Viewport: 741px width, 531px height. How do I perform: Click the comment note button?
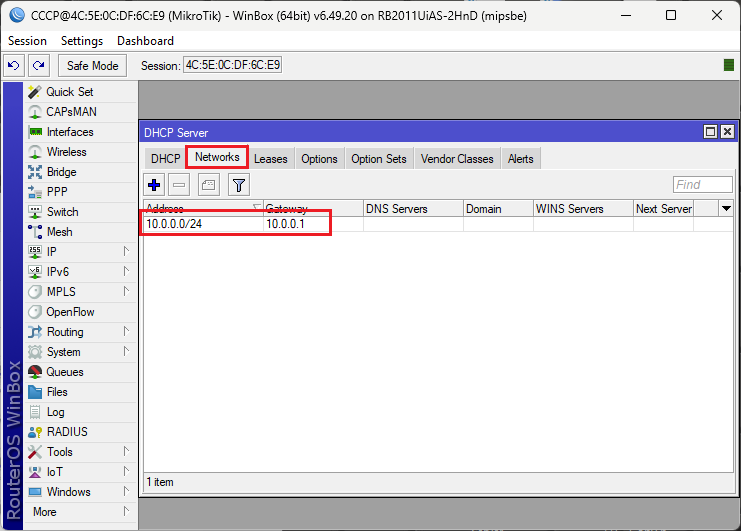tap(208, 185)
